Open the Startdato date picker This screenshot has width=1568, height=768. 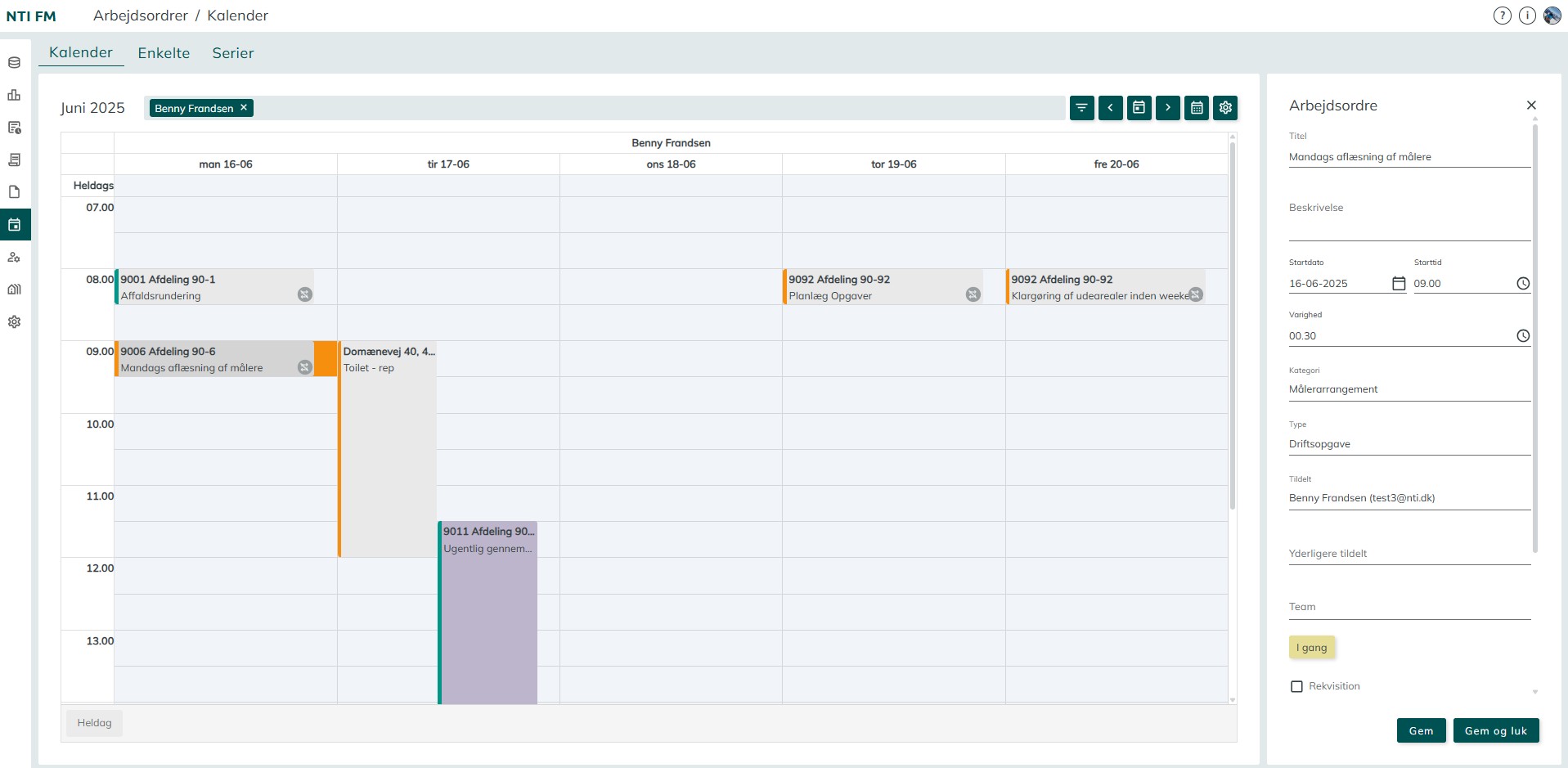tap(1399, 284)
